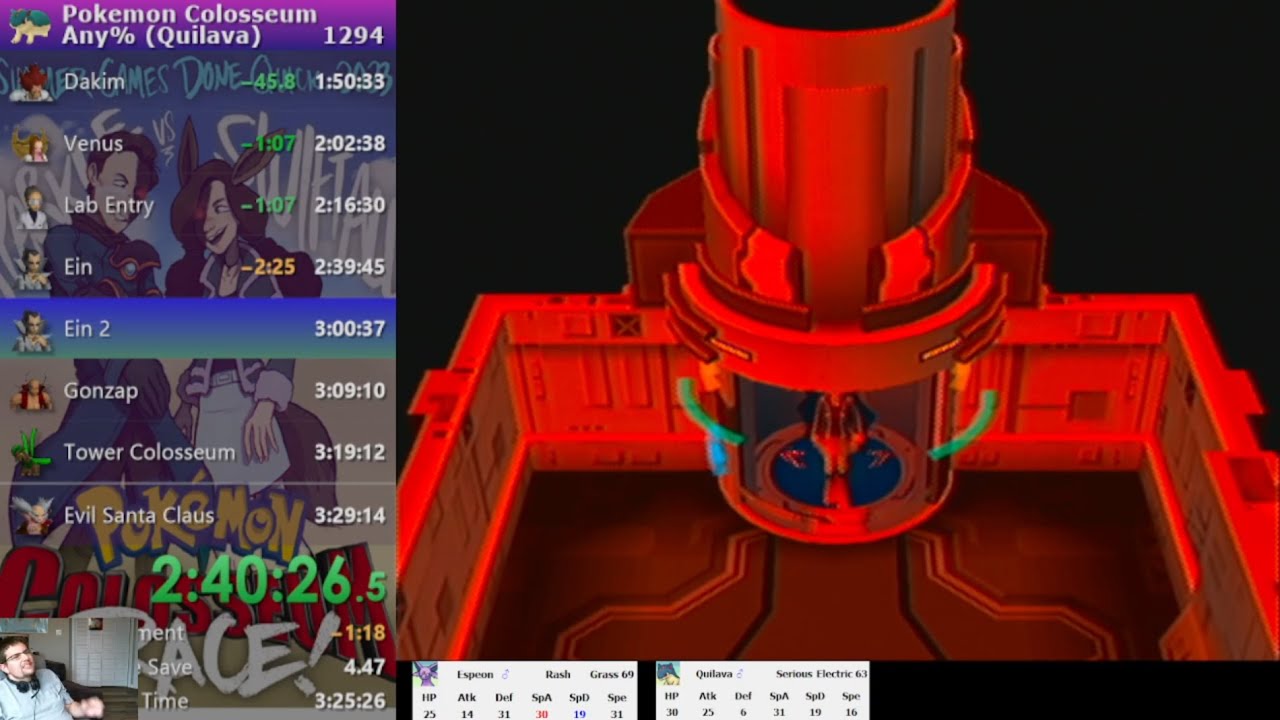Click the Any% (Quilava) category label
Viewport: 1280px width, 720px height.
tap(161, 36)
